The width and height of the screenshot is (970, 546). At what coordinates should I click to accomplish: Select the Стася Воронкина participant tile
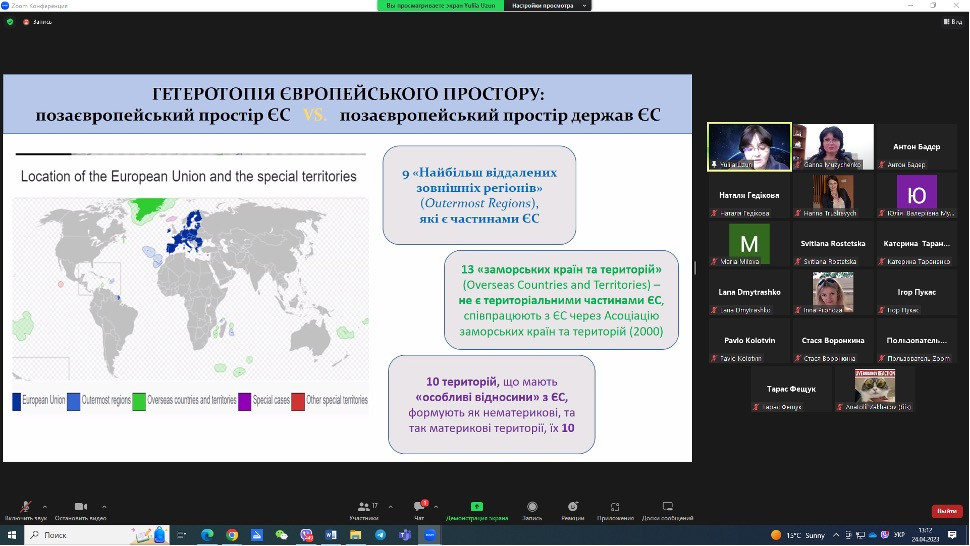tap(833, 341)
